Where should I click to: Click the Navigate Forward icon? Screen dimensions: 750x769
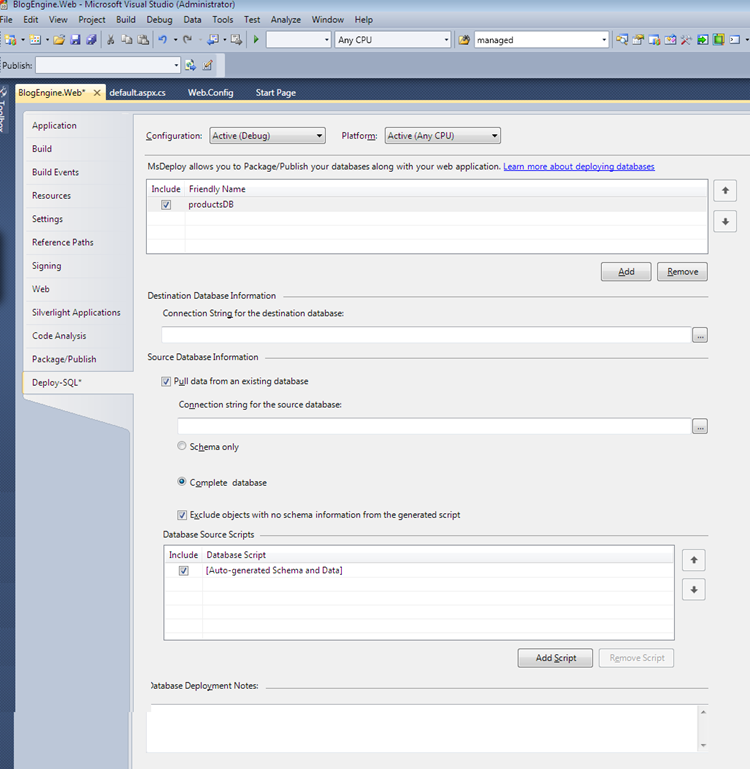point(236,40)
